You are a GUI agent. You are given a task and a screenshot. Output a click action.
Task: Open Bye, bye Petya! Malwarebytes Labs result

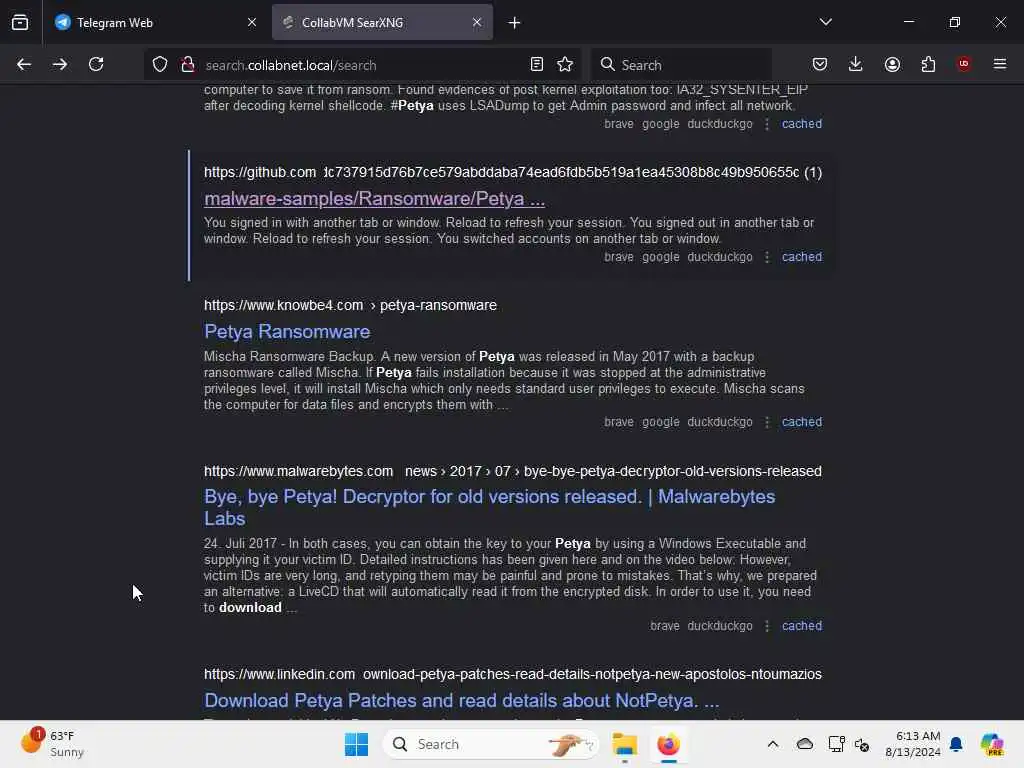click(489, 507)
